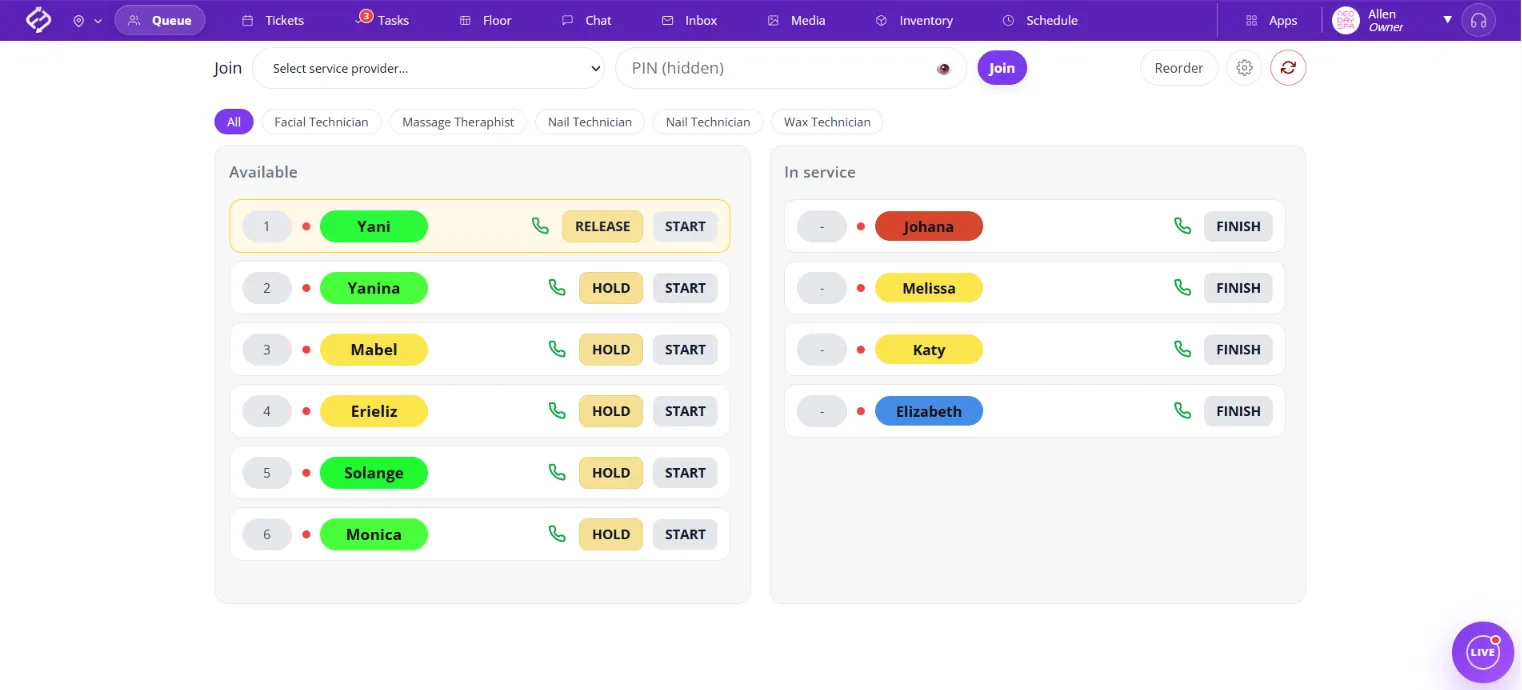The height and width of the screenshot is (690, 1522).
Task: Click the phone icon in Yanina's row
Action: (x=557, y=288)
